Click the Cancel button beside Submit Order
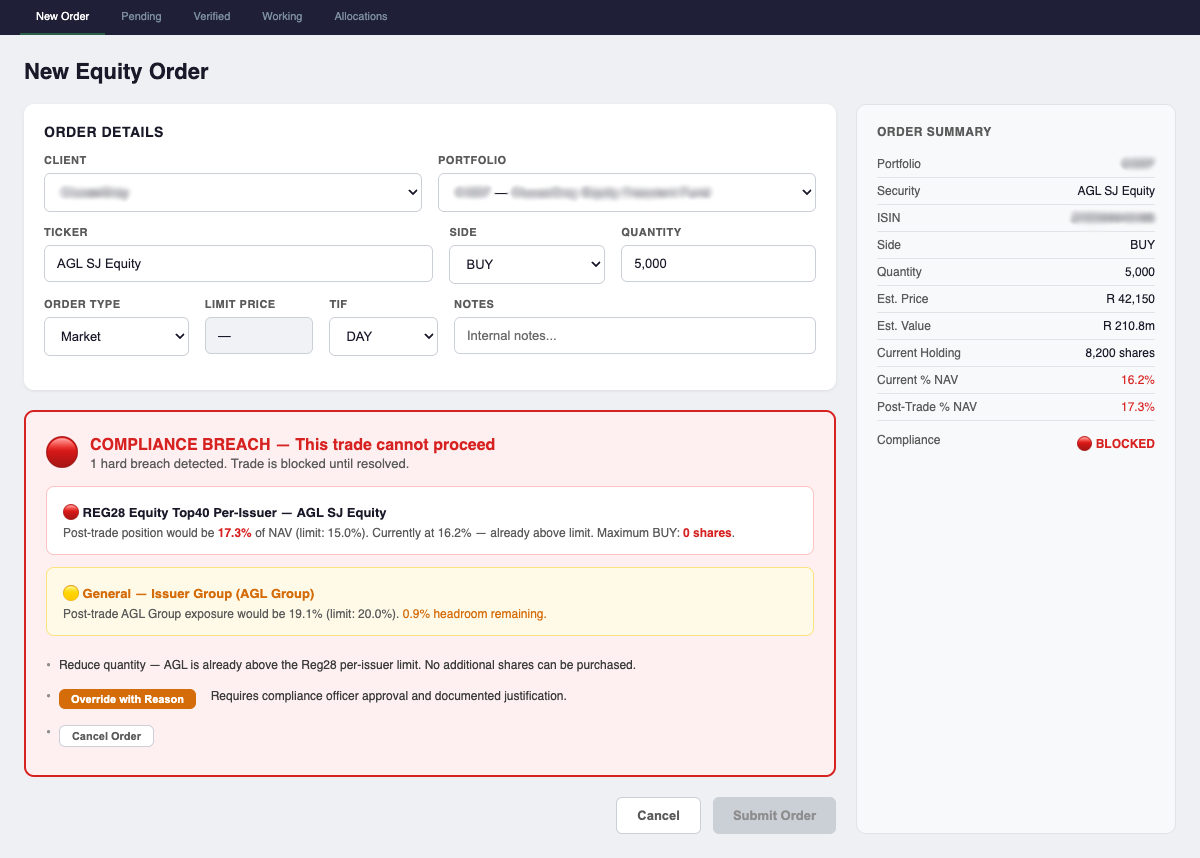1200x858 pixels. [x=658, y=815]
